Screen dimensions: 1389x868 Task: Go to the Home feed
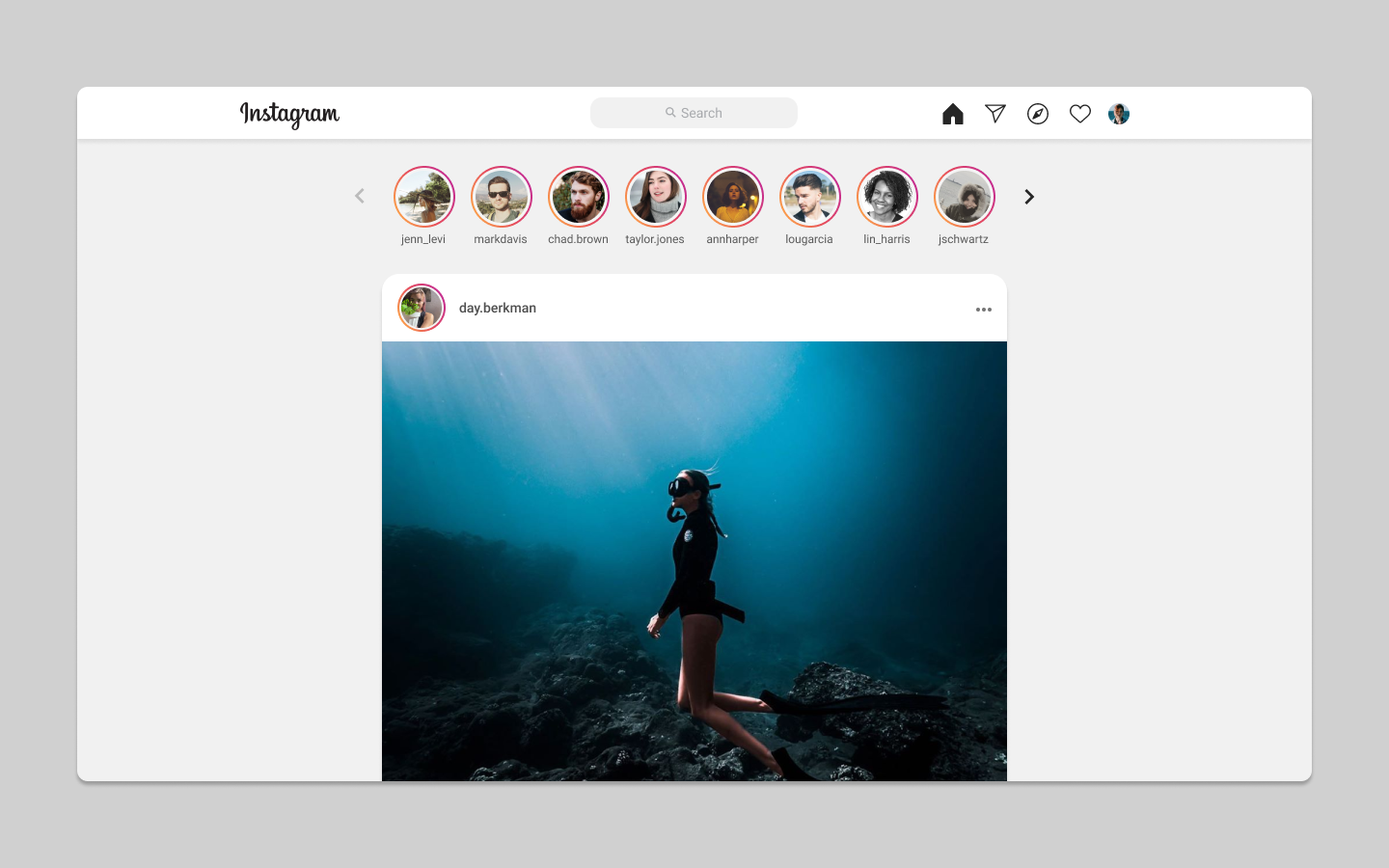[x=952, y=113]
